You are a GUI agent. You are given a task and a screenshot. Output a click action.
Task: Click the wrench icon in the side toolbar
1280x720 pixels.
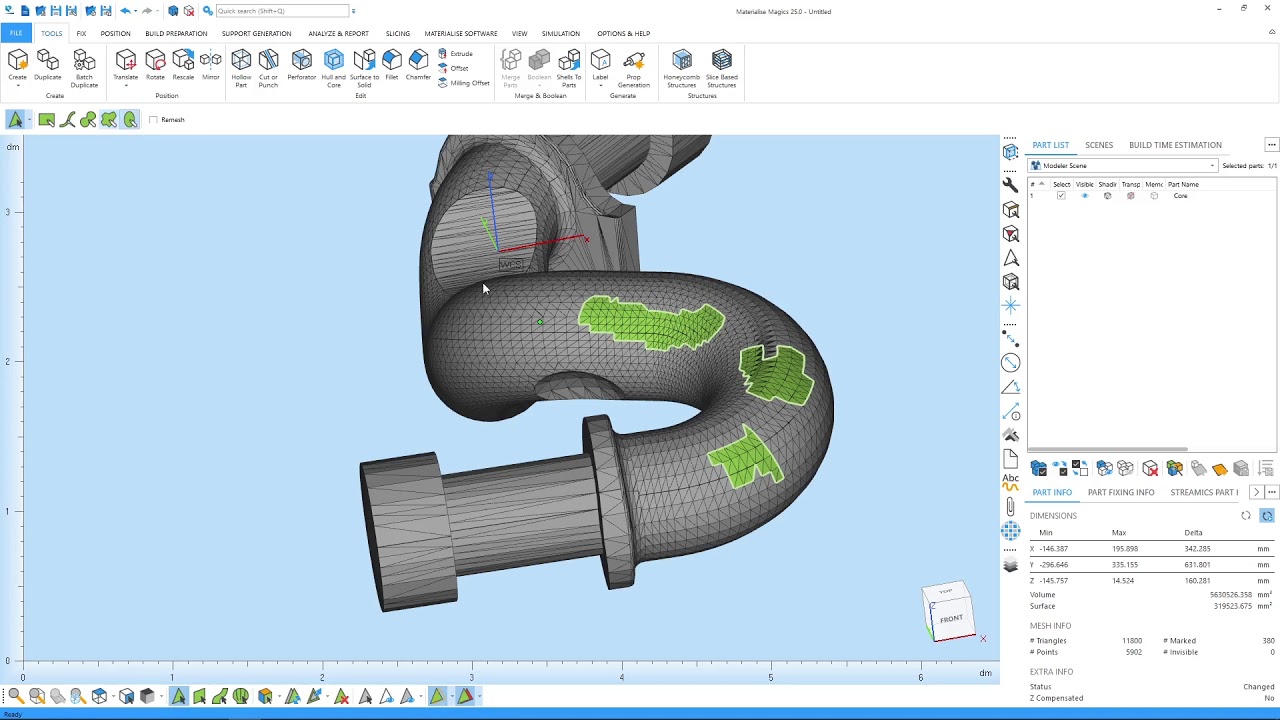tap(1010, 185)
